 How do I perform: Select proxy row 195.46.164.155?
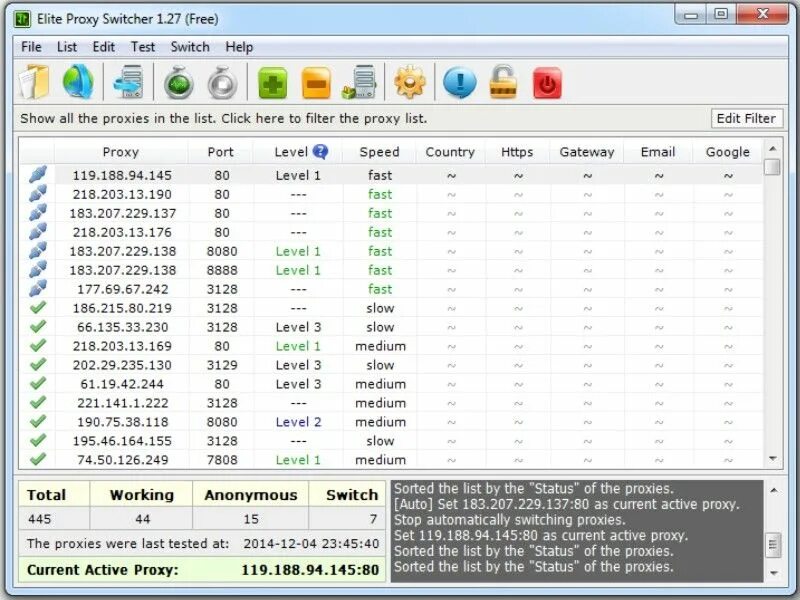[x=391, y=441]
